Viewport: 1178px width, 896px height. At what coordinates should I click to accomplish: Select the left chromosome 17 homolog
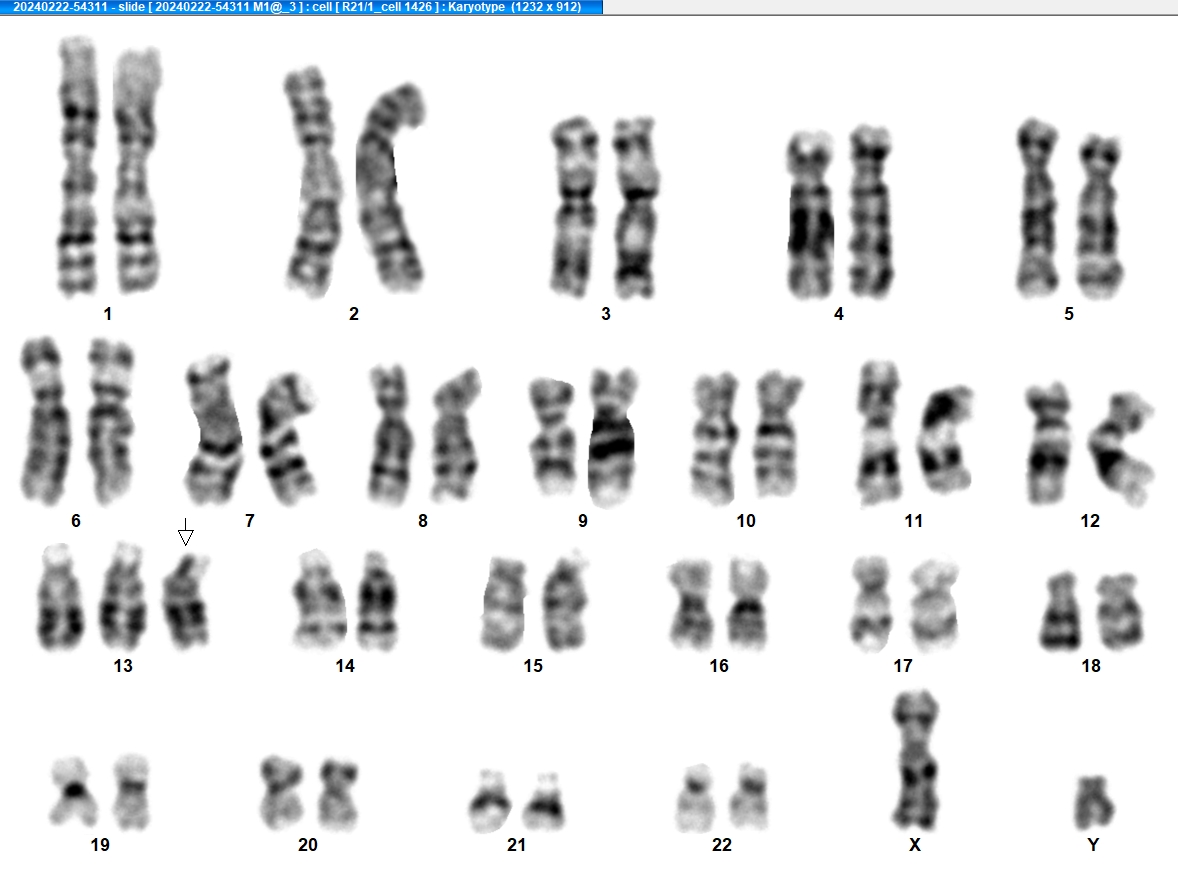[x=871, y=605]
